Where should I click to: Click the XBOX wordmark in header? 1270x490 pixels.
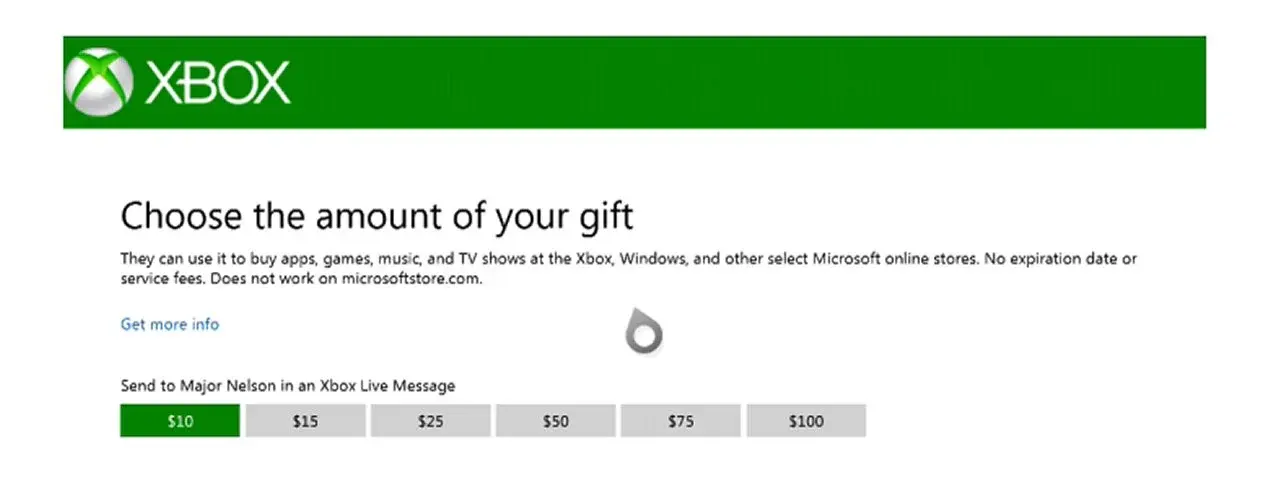click(218, 83)
